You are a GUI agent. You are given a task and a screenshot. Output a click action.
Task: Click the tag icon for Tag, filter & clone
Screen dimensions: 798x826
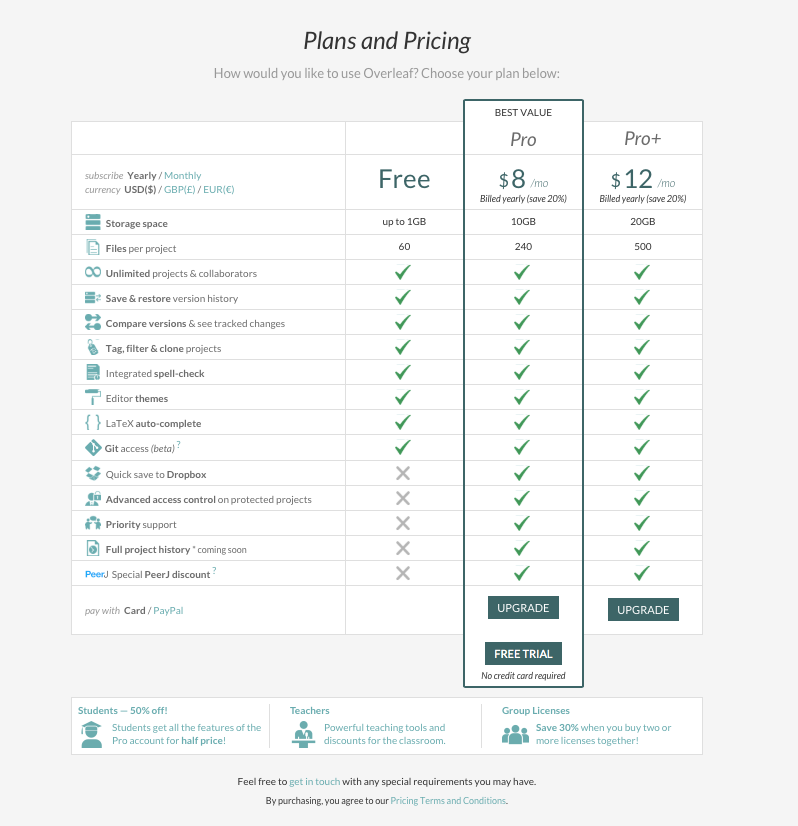[93, 347]
